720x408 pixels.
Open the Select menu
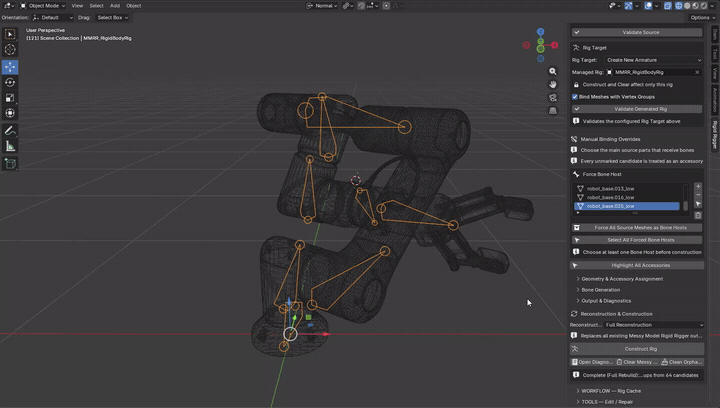[96, 6]
